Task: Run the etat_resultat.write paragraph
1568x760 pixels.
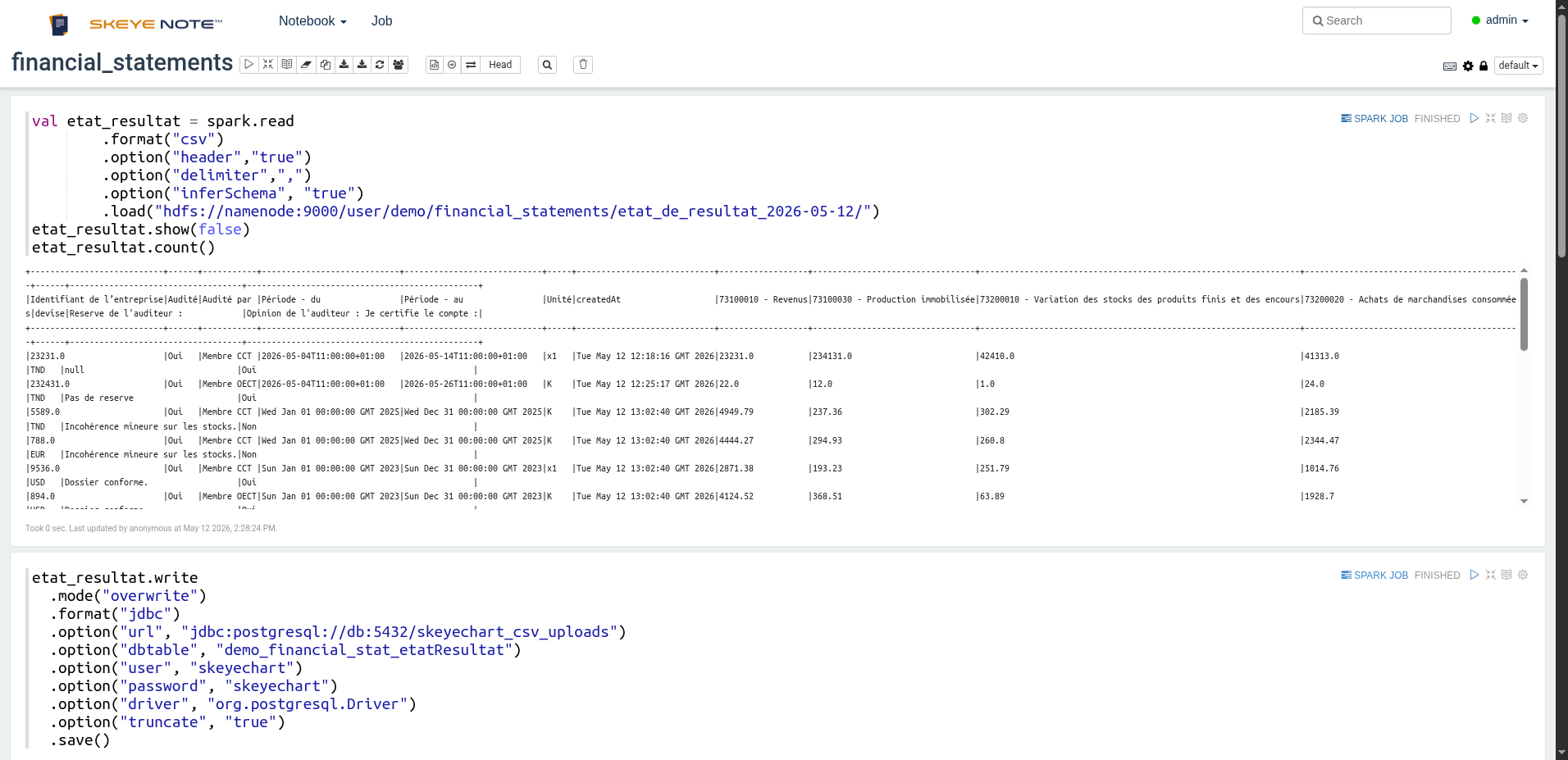Action: click(1475, 575)
